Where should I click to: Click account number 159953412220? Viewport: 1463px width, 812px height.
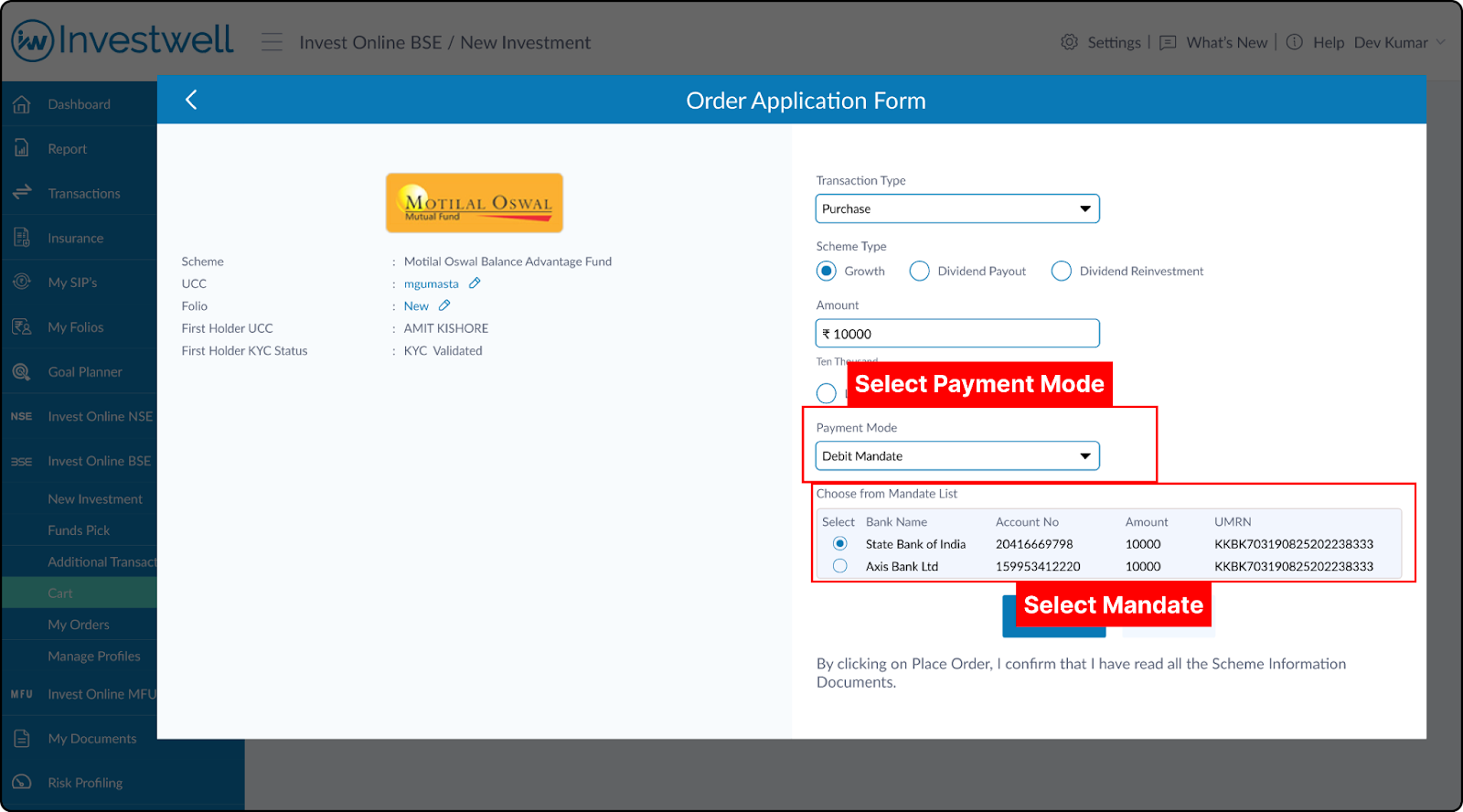pyautogui.click(x=1038, y=566)
